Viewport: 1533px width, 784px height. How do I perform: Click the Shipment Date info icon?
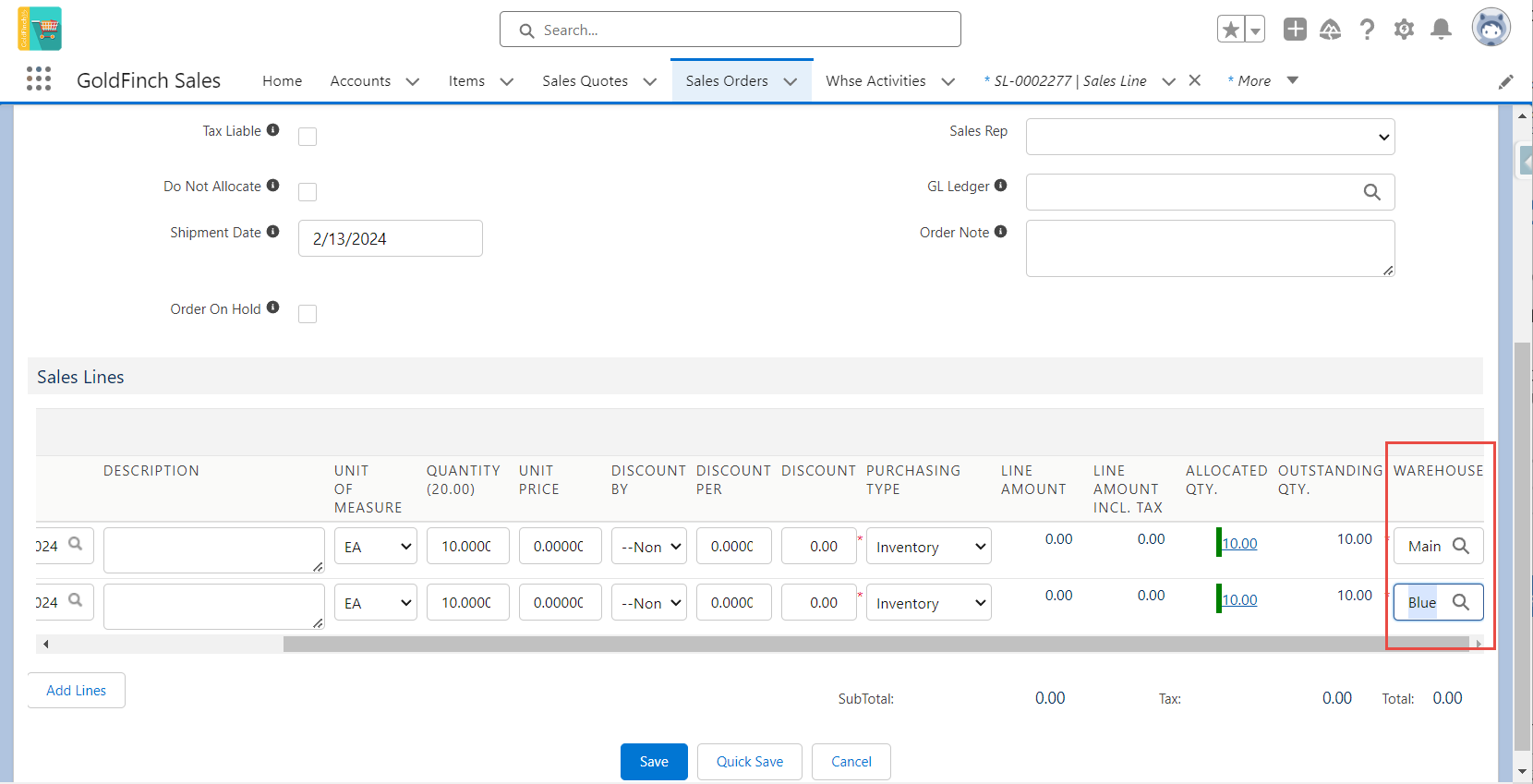pyautogui.click(x=272, y=232)
